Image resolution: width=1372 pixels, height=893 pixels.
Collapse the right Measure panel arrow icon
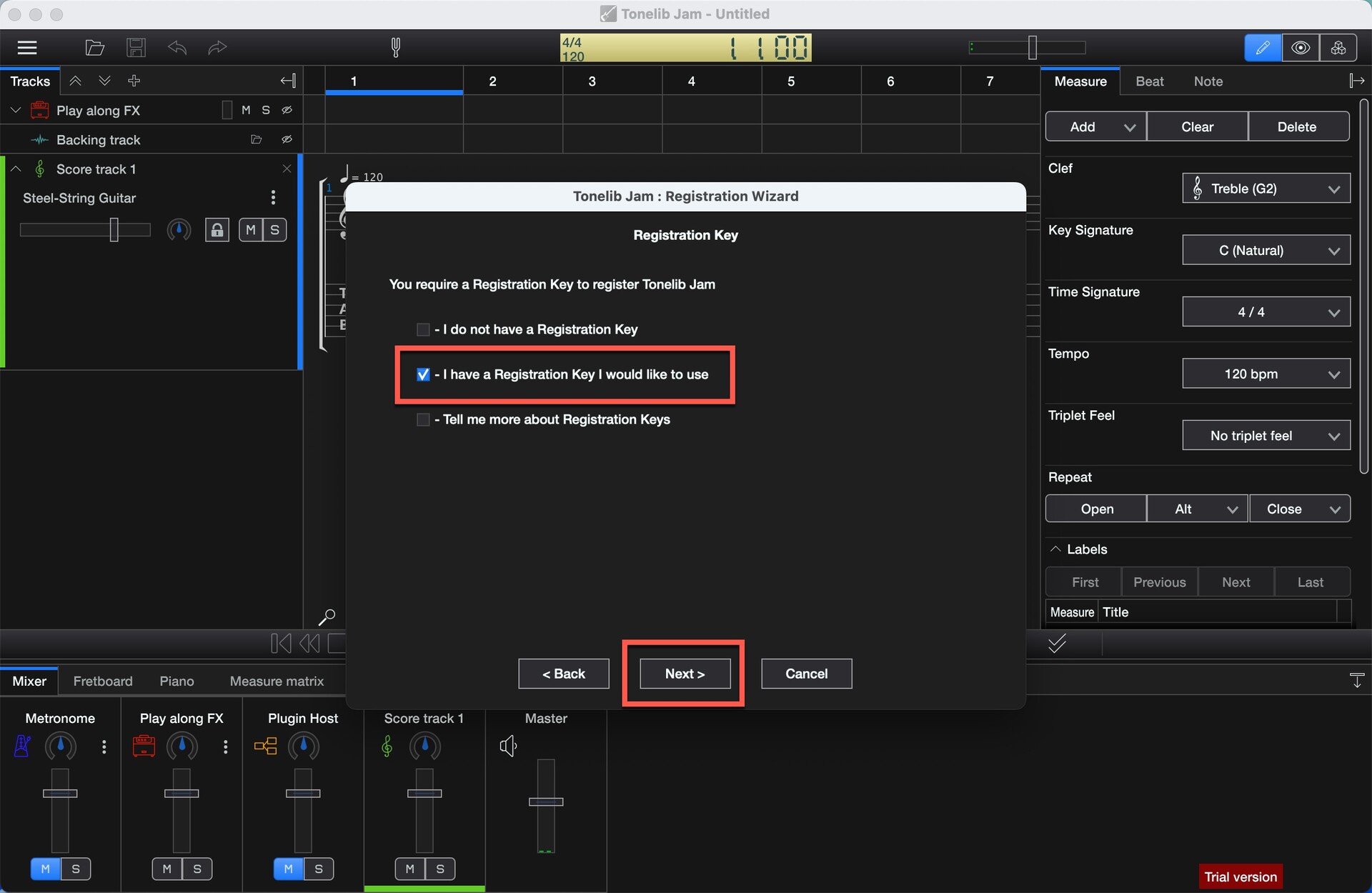click(x=1356, y=81)
